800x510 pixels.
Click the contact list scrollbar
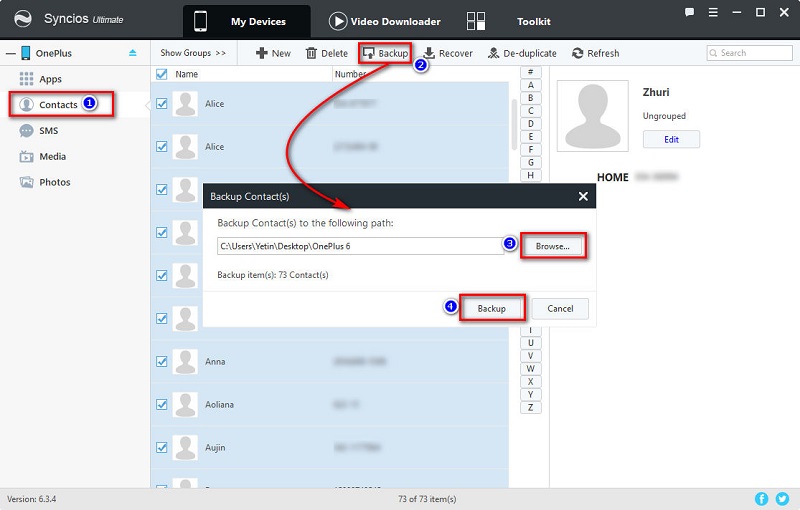click(514, 124)
